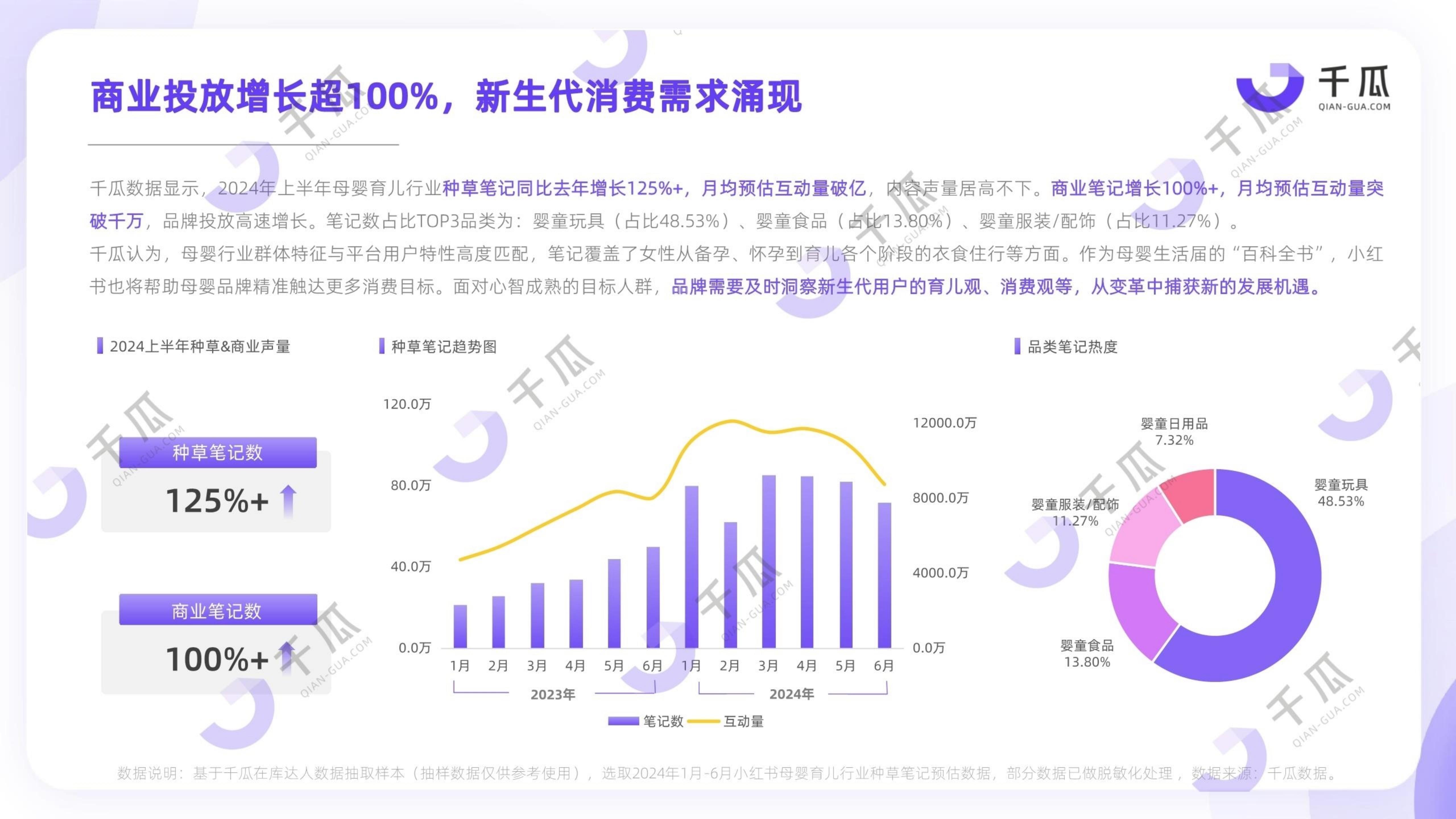1456x819 pixels.
Task: Click the 2024年 axis group label
Action: point(792,694)
